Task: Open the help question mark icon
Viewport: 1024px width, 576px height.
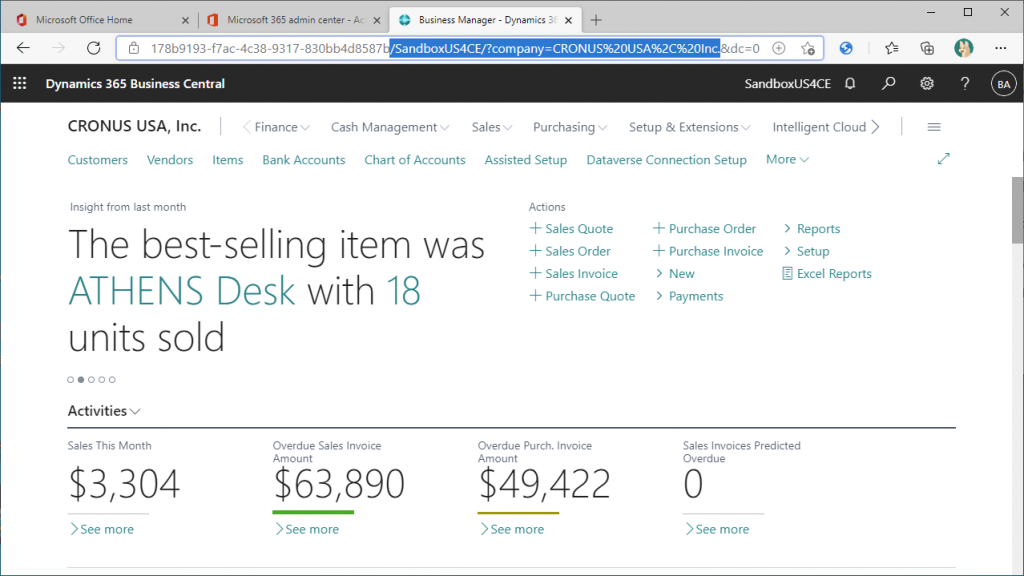Action: click(965, 84)
